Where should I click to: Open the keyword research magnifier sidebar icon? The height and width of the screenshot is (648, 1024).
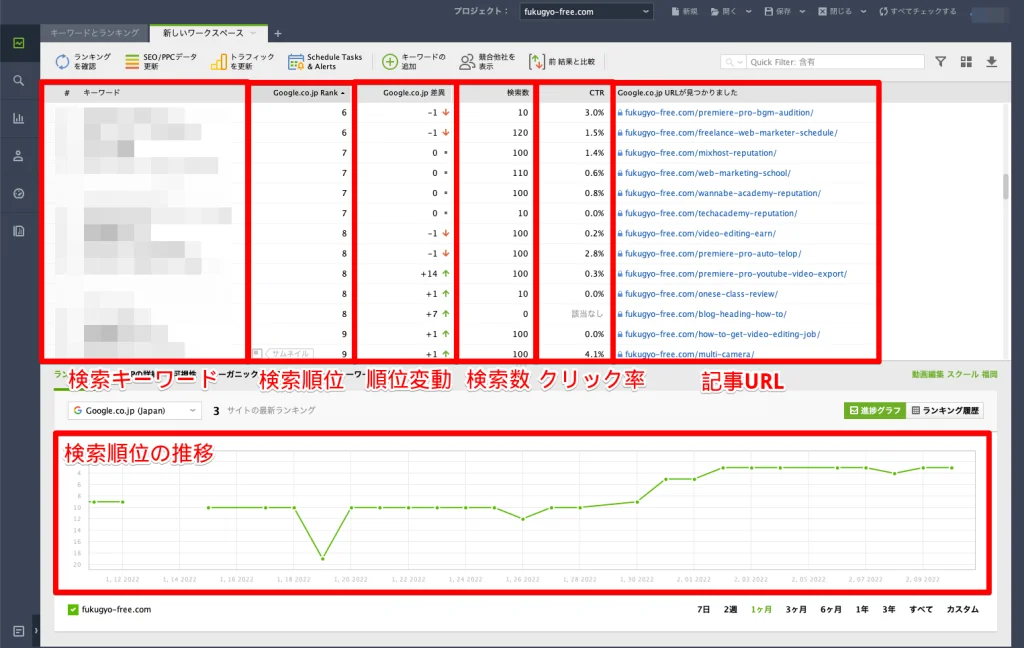(x=19, y=80)
